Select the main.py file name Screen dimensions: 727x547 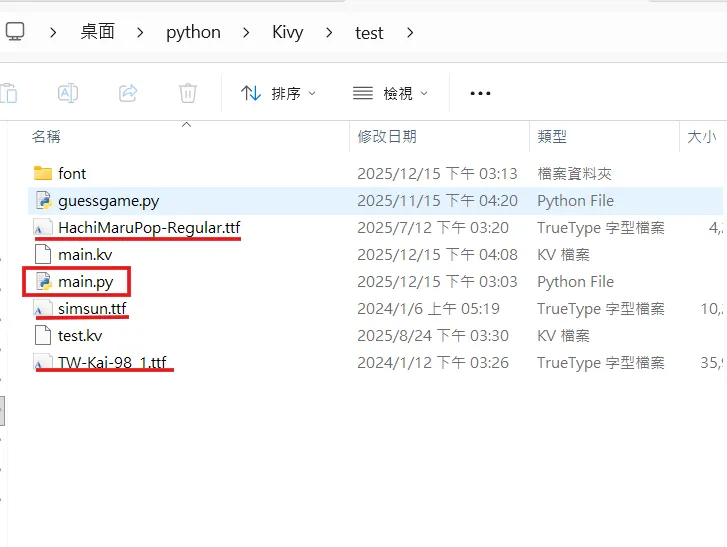coord(86,282)
